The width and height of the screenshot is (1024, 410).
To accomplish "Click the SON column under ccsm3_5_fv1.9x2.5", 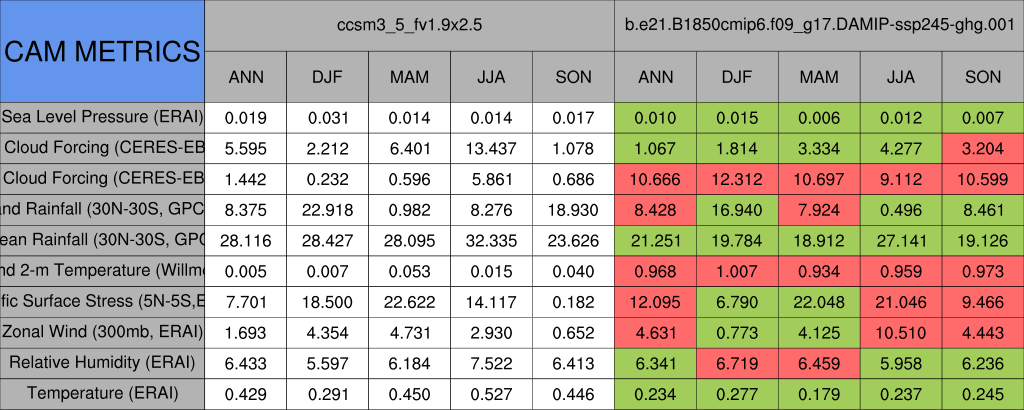I will 573,77.
